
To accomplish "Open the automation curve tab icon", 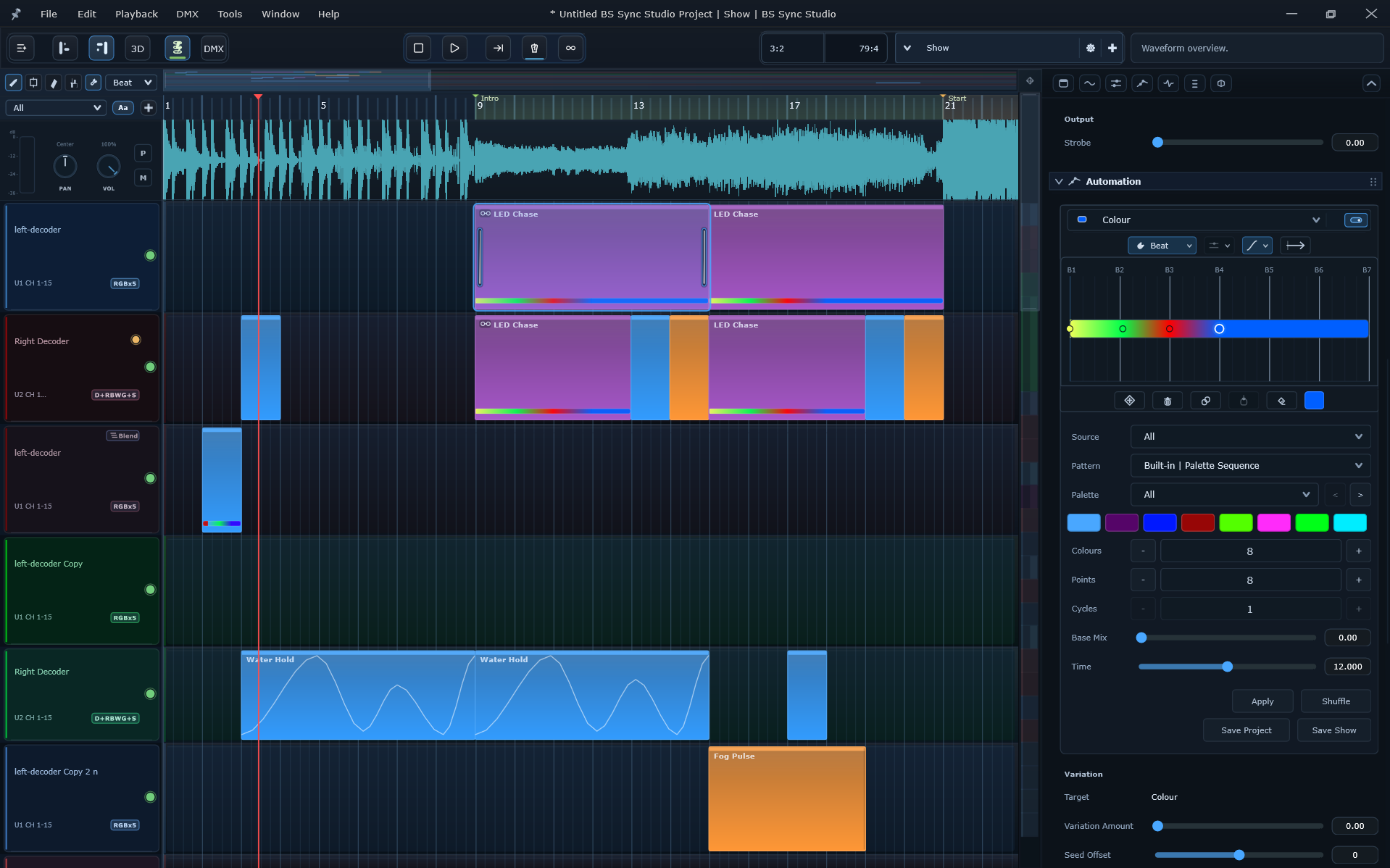I will click(x=1142, y=83).
